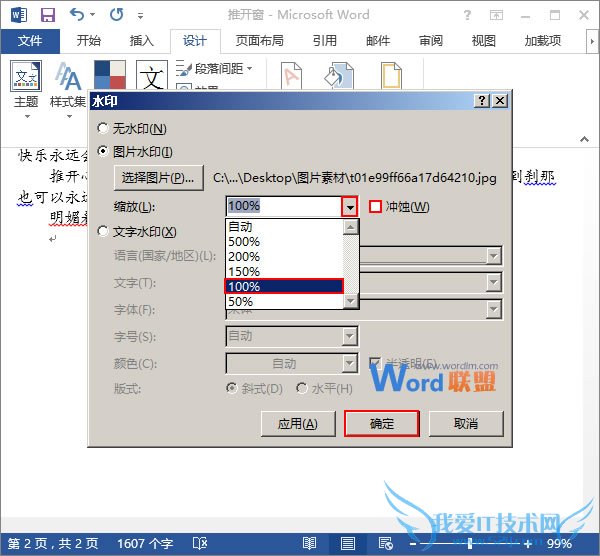
Task: Toggle the 冲蚀 (Washout) checkbox
Action: tap(375, 207)
